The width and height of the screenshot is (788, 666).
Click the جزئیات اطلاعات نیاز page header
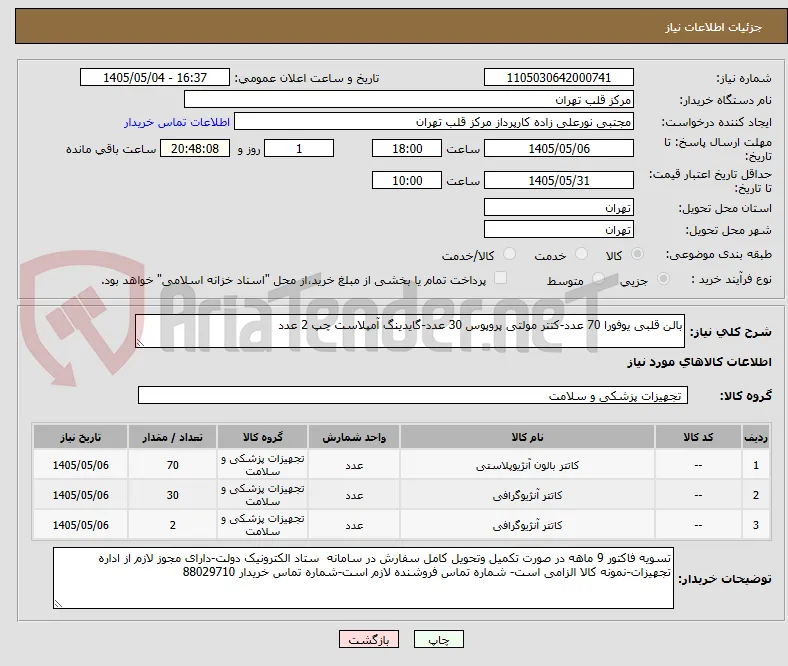pos(714,27)
